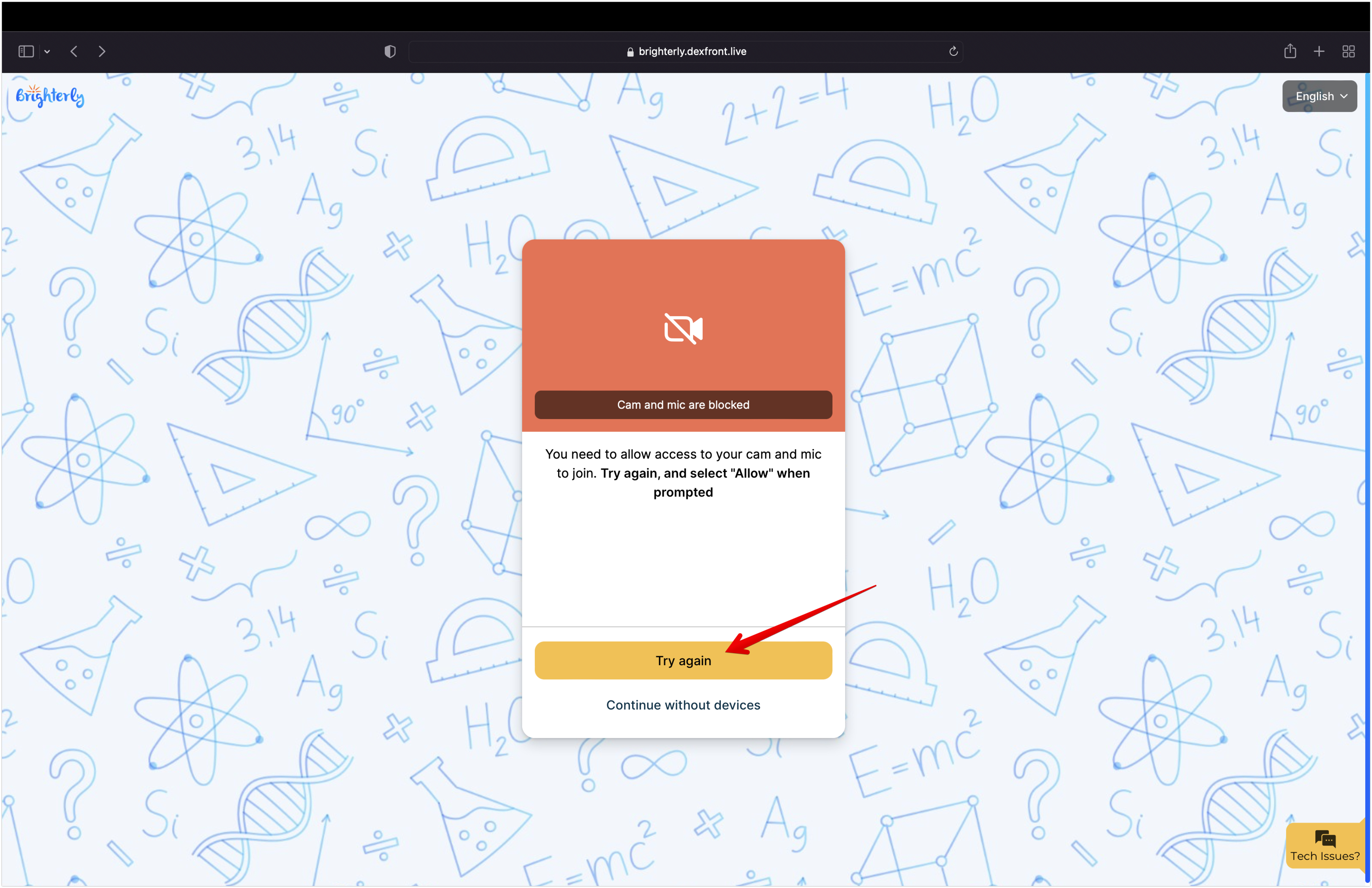Image resolution: width=1372 pixels, height=888 pixels.
Task: Open the Tech Issues? chat widget
Action: tap(1325, 846)
